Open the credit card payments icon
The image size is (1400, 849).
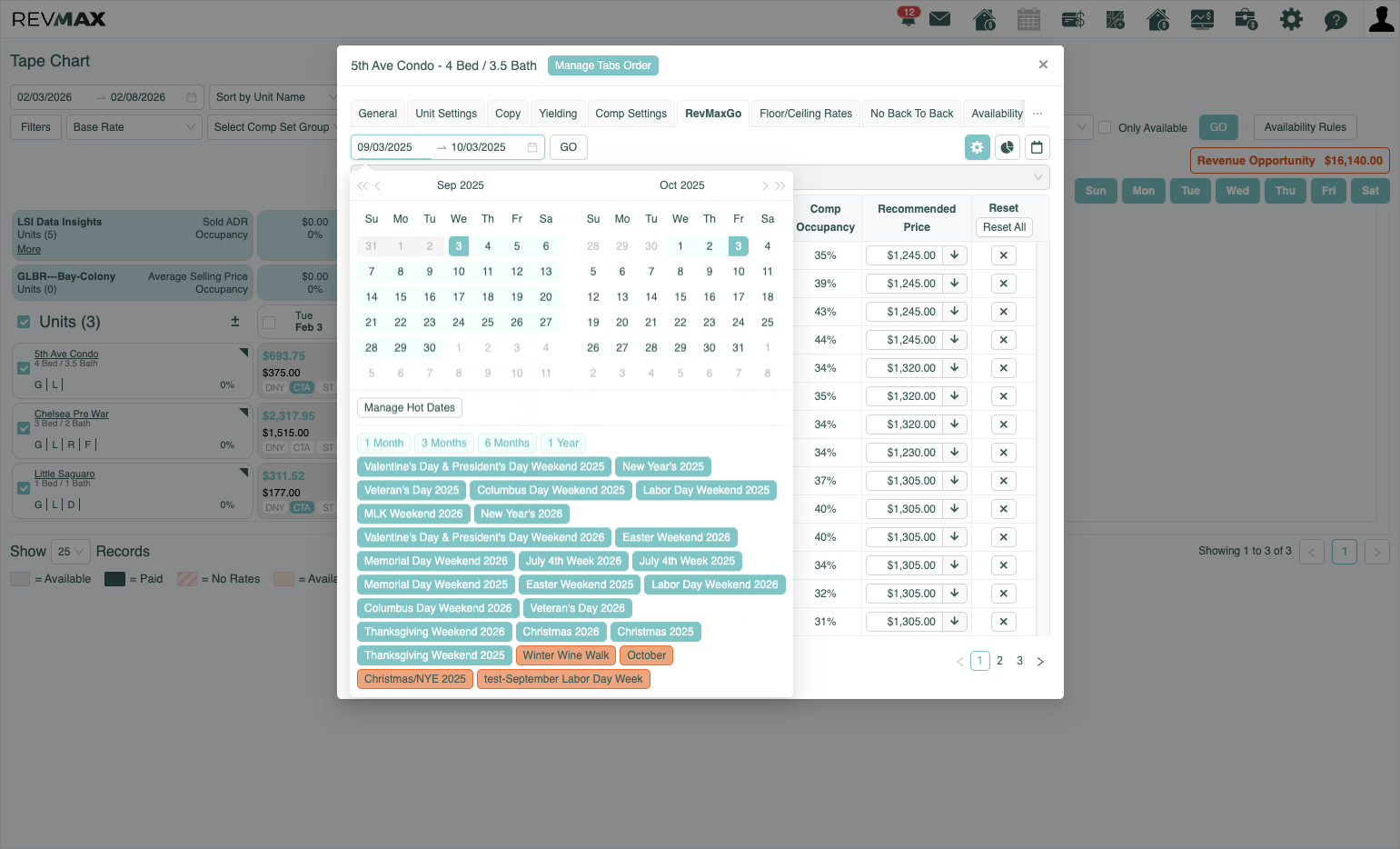[x=1073, y=19]
